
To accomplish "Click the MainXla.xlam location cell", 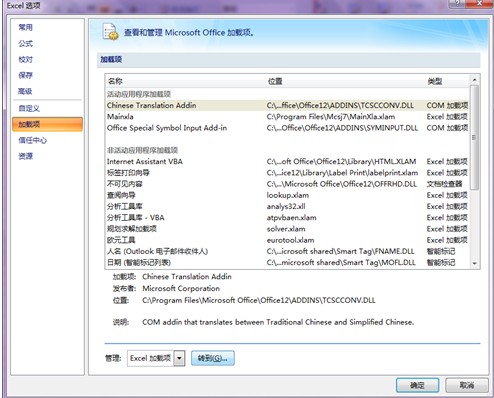I will 331,117.
